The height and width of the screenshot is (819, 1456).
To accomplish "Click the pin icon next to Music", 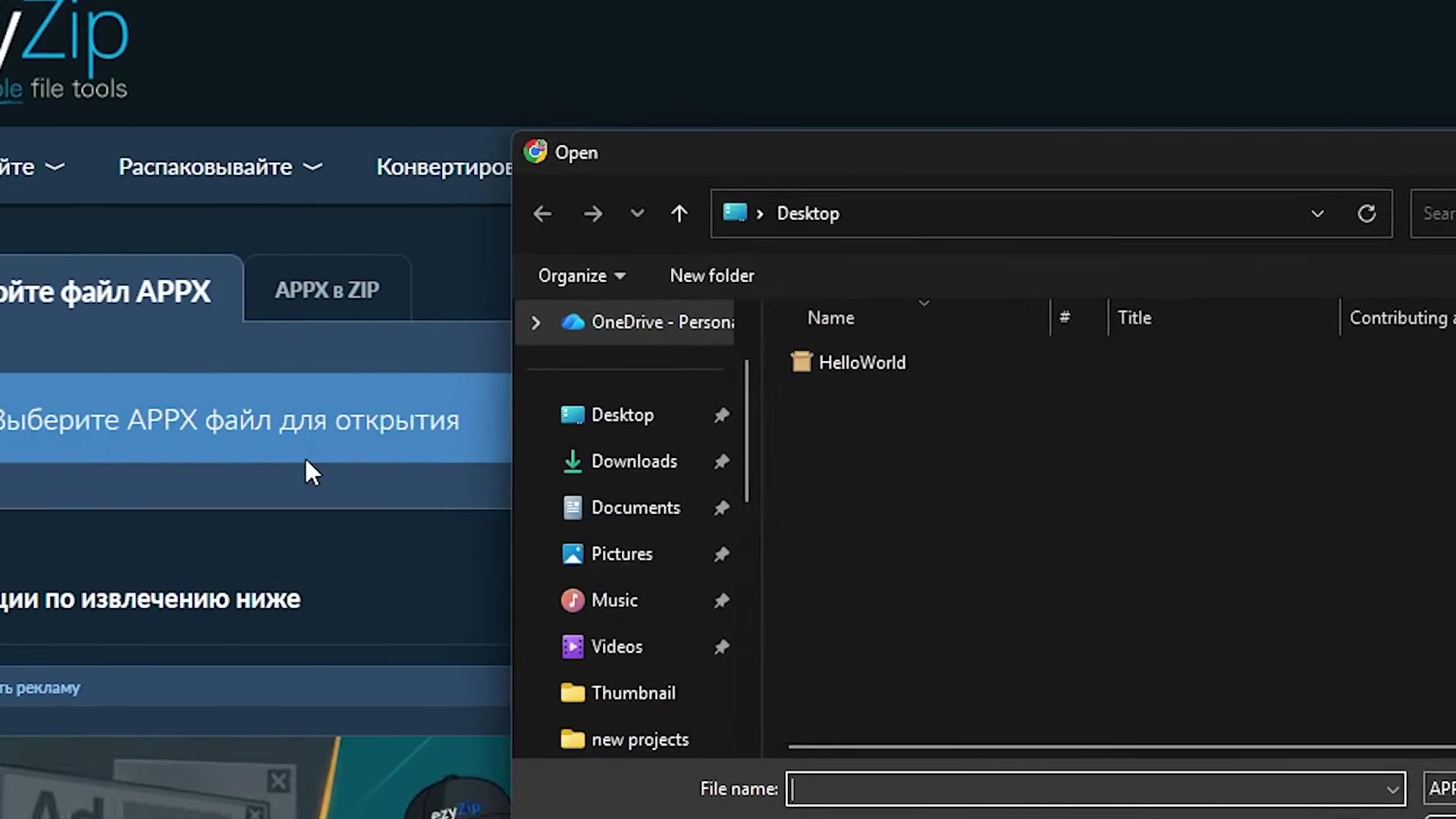I will point(721,600).
